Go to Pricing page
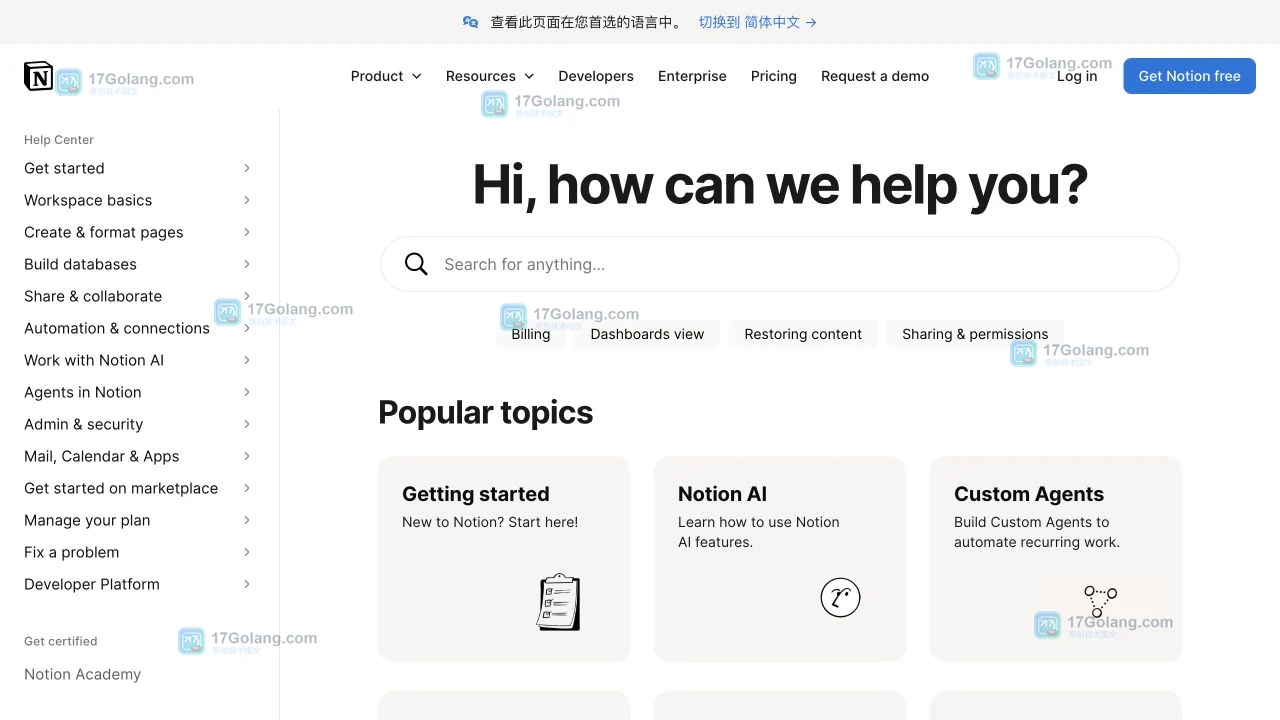 click(774, 76)
